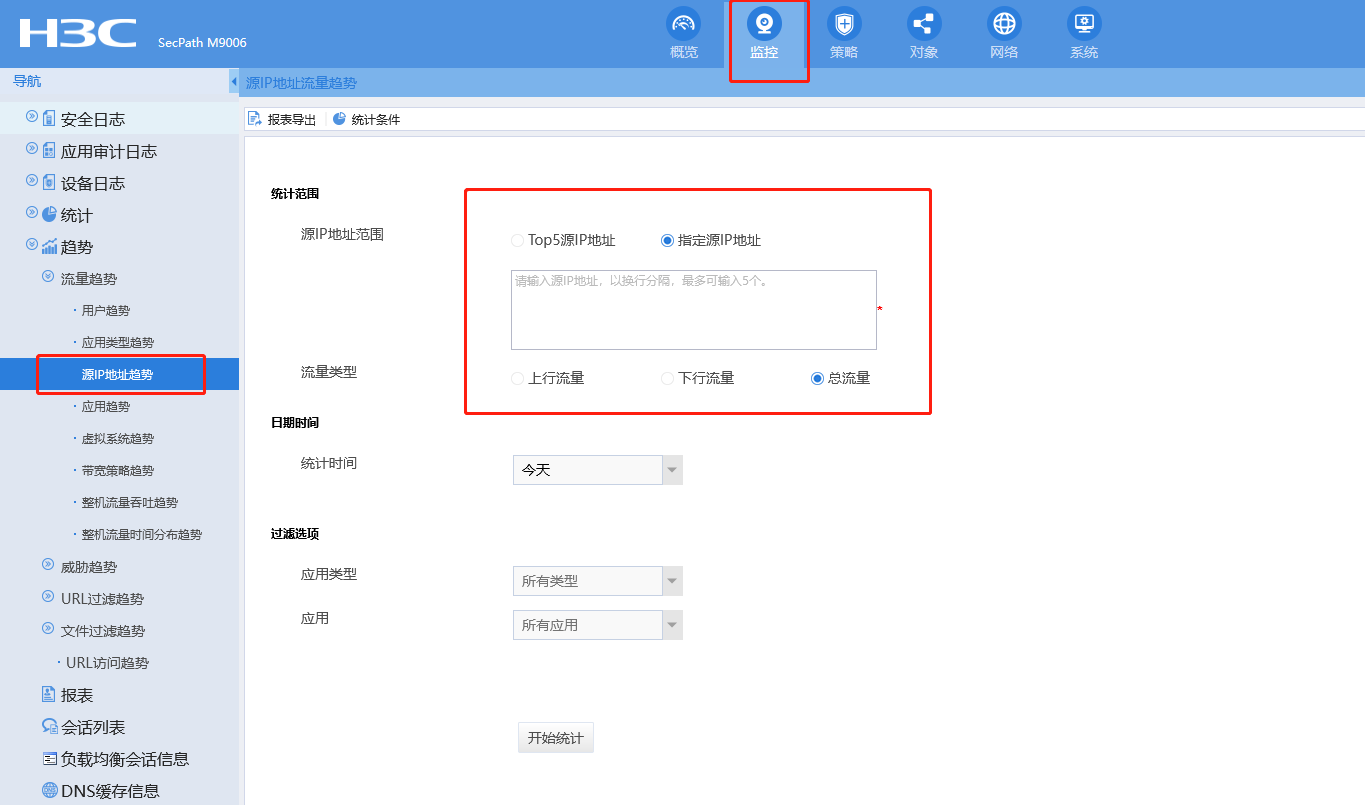This screenshot has width=1365, height=805.
Task: Expand the 统计 tree node
Action: (31, 213)
